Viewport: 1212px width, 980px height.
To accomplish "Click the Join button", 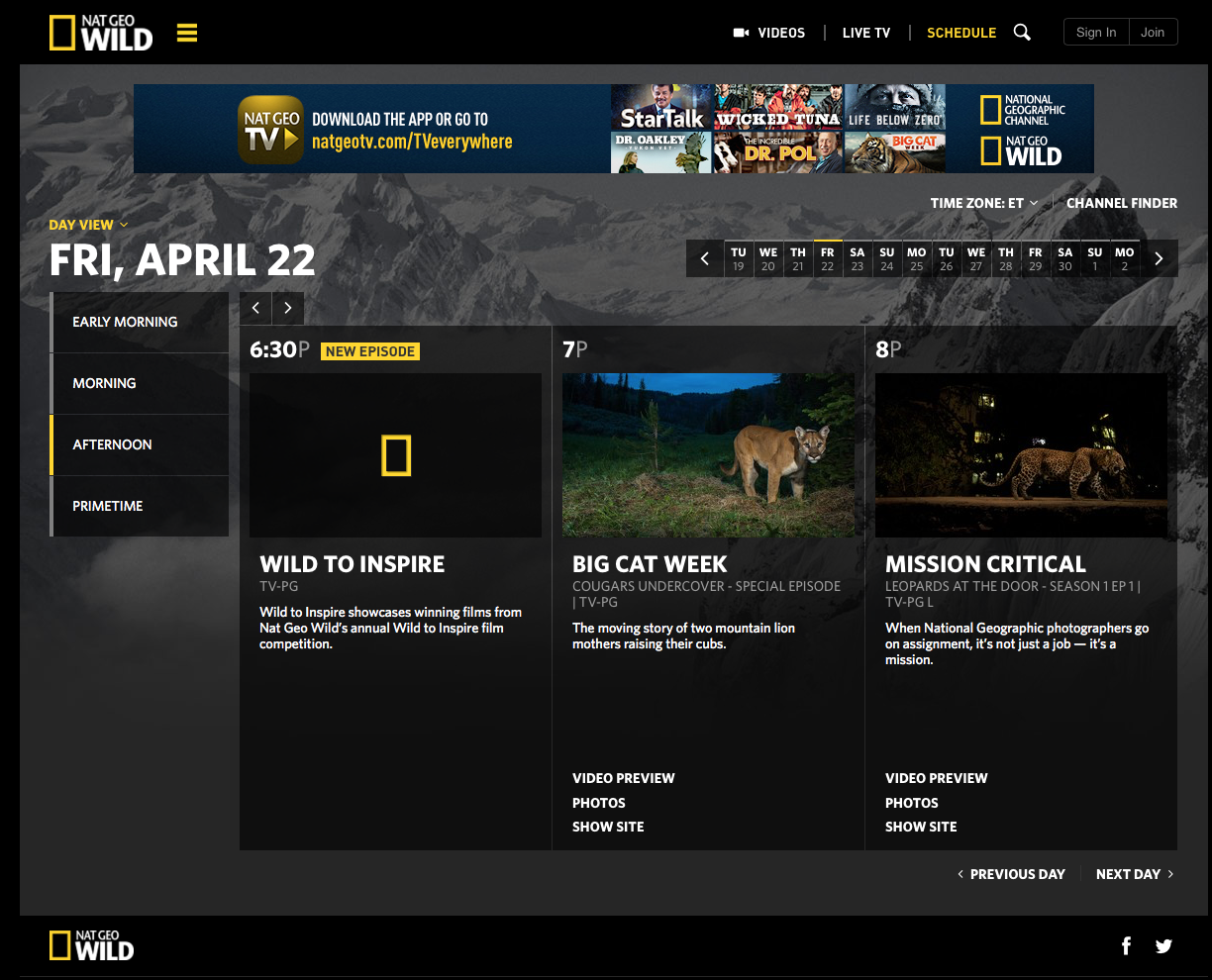I will coord(1153,32).
